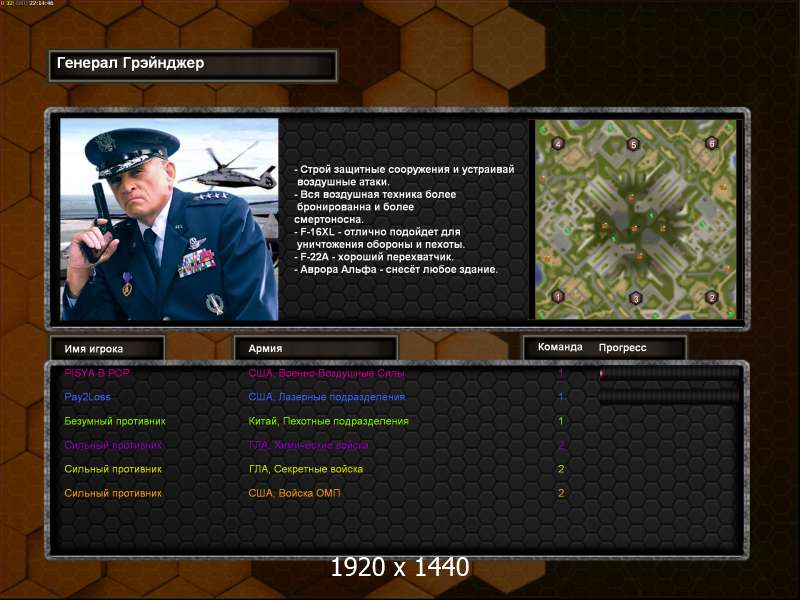Click the 'Прогресс' column header

pos(622,348)
